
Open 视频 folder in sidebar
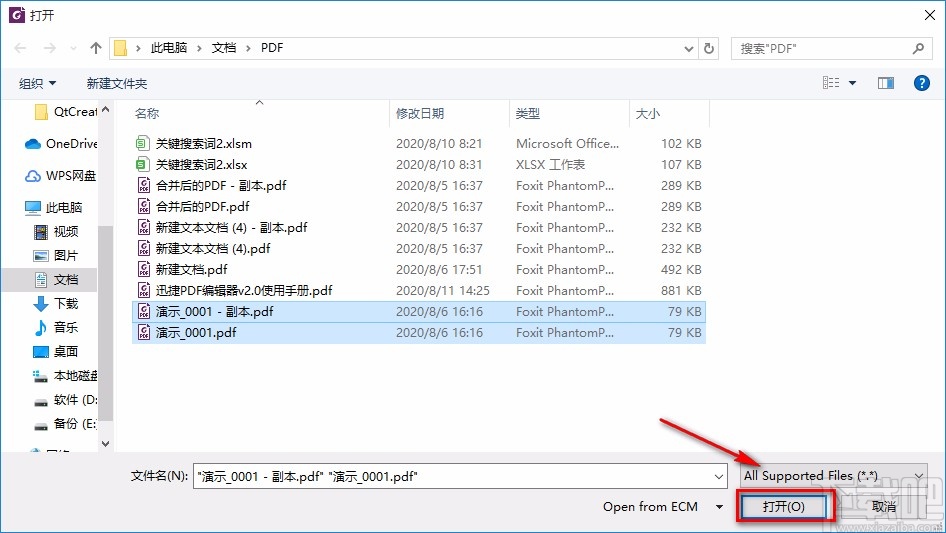tap(56, 231)
